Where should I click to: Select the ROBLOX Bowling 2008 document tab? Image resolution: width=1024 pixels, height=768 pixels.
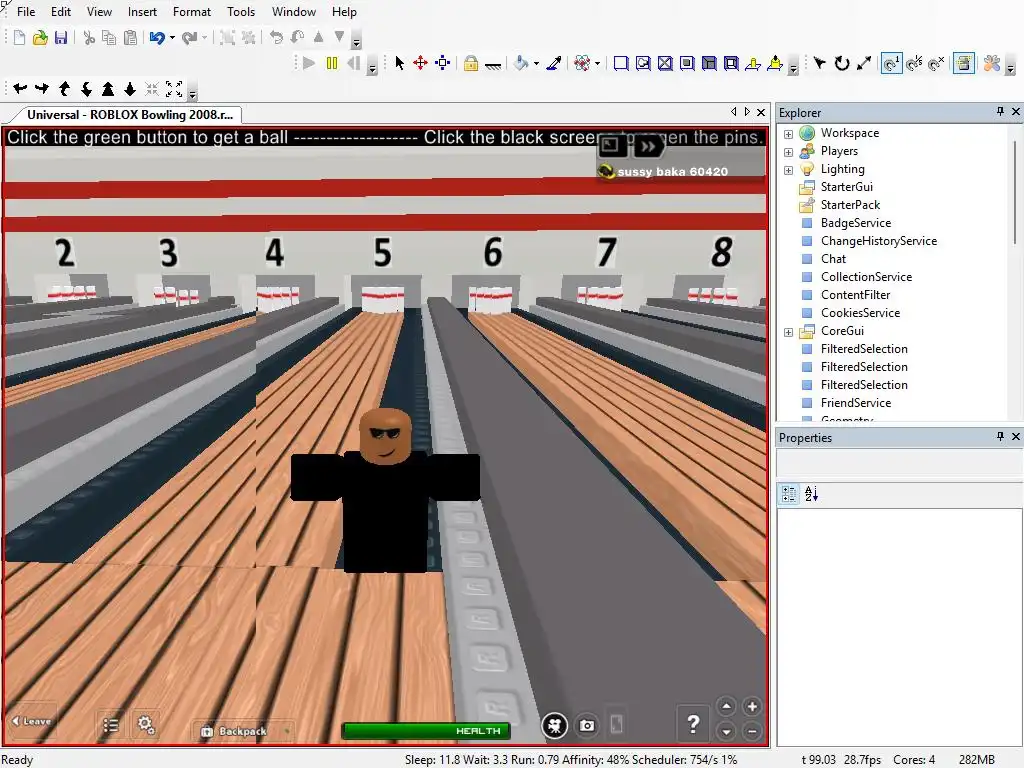point(129,114)
